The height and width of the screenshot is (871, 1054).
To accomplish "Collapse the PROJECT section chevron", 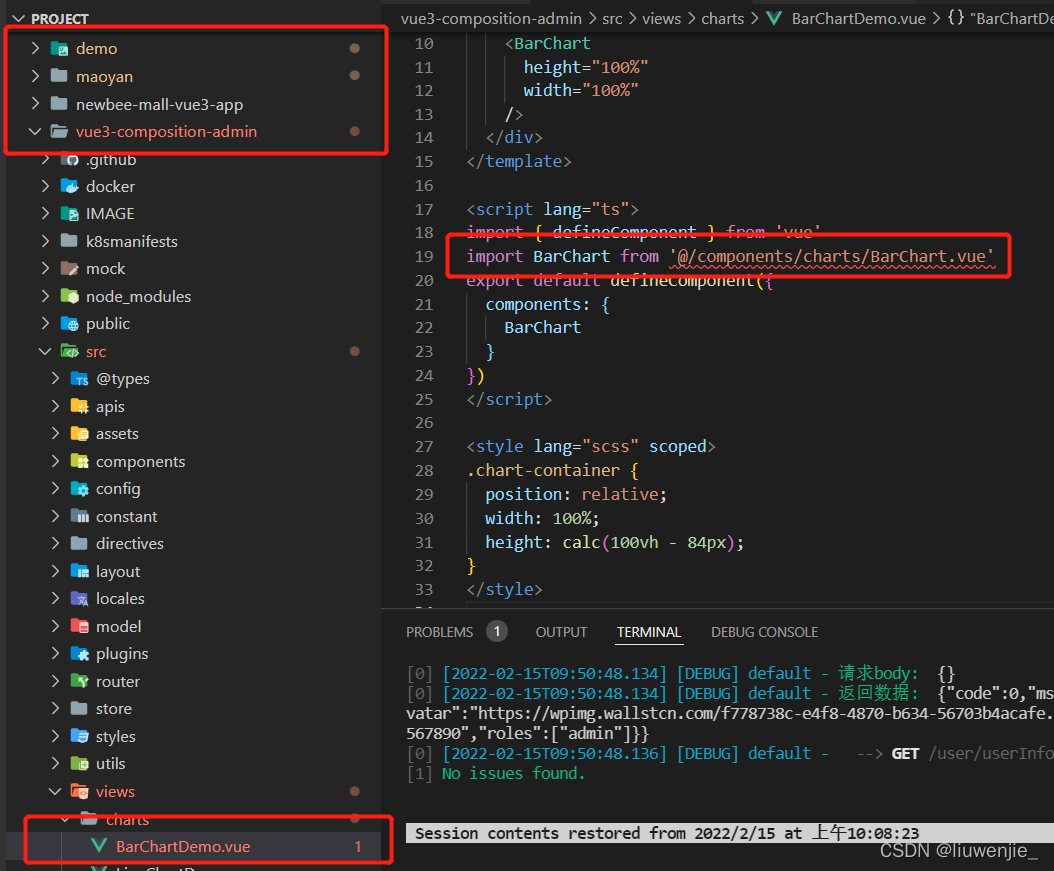I will point(18,19).
